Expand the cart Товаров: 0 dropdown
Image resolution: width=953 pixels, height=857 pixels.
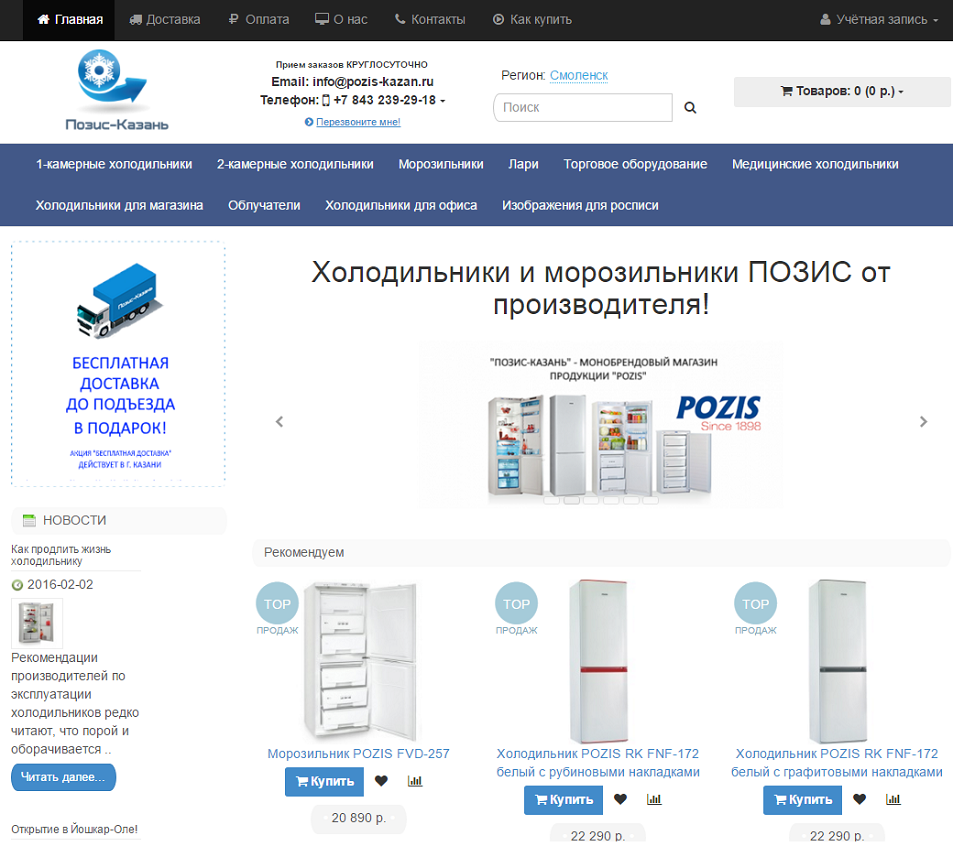point(842,91)
